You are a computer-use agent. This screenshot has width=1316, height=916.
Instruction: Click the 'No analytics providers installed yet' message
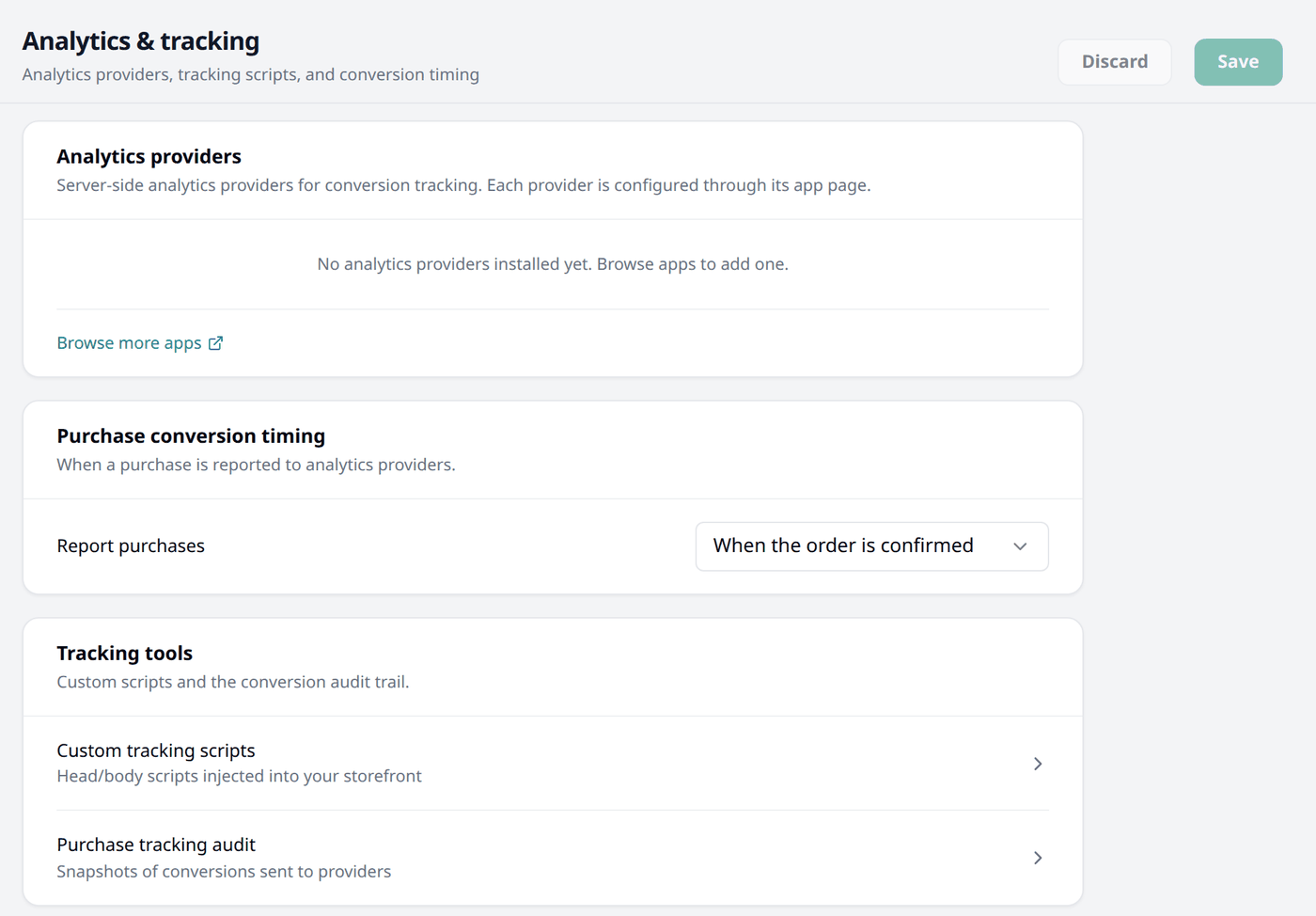(553, 264)
